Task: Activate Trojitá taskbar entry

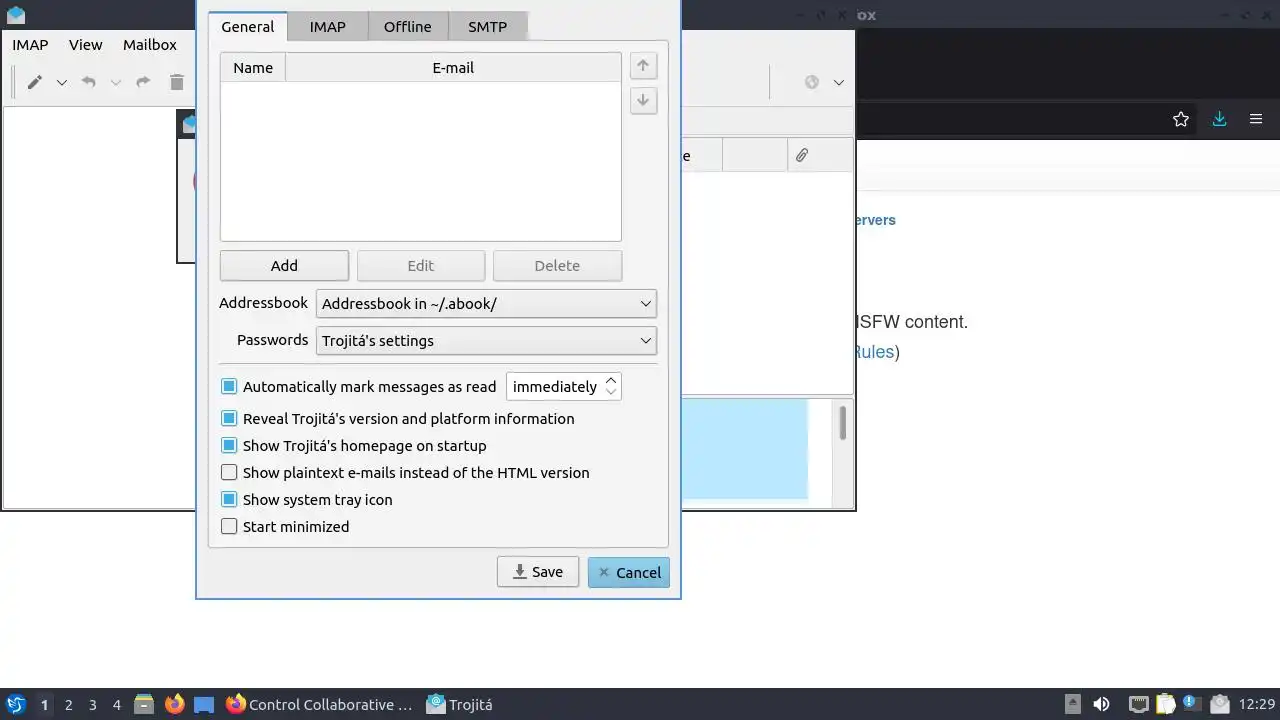Action: pyautogui.click(x=460, y=704)
